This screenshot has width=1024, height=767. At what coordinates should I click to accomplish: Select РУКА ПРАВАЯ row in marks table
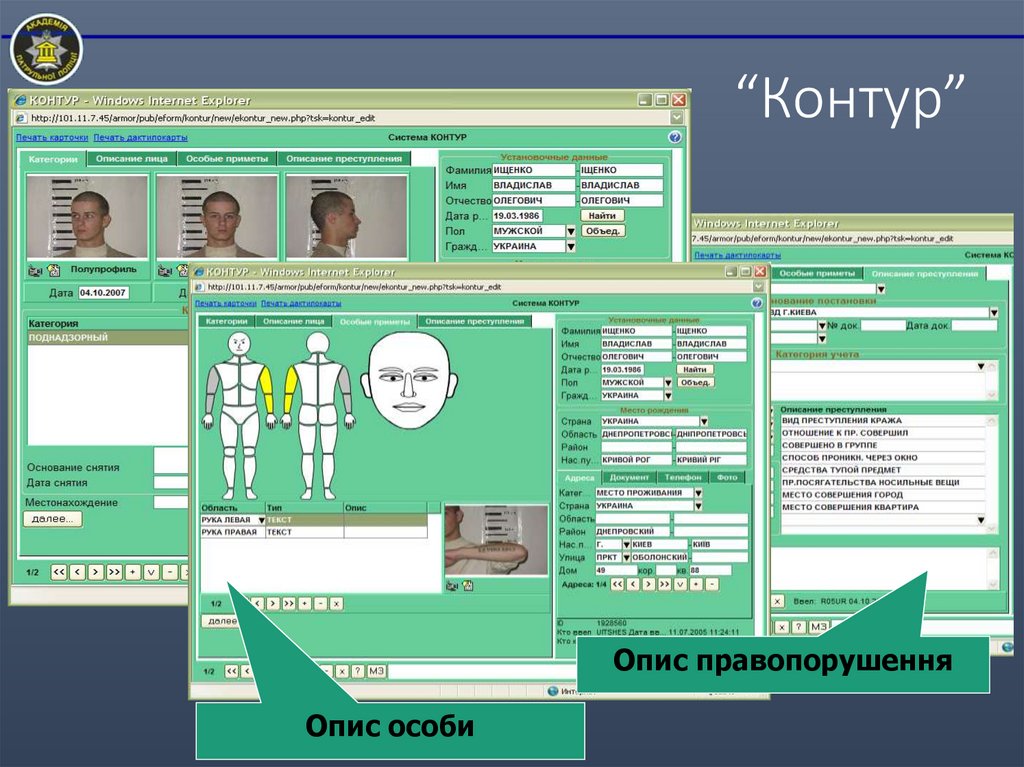314,532
